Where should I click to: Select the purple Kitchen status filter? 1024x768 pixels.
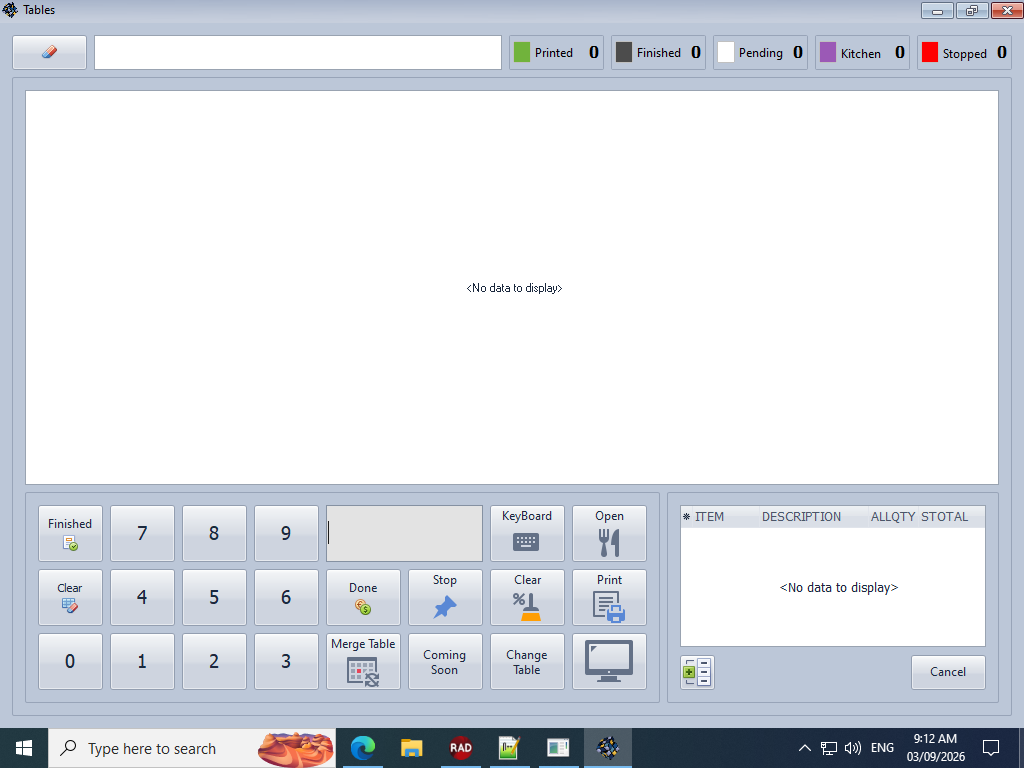(x=828, y=52)
